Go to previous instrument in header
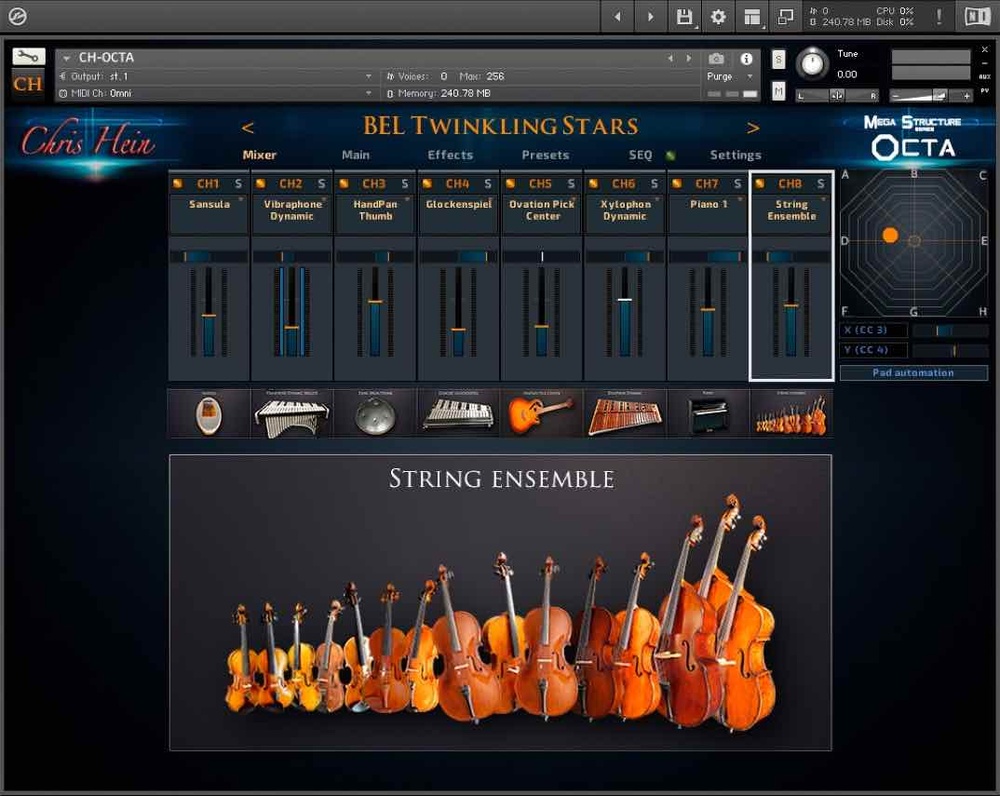 pos(670,58)
